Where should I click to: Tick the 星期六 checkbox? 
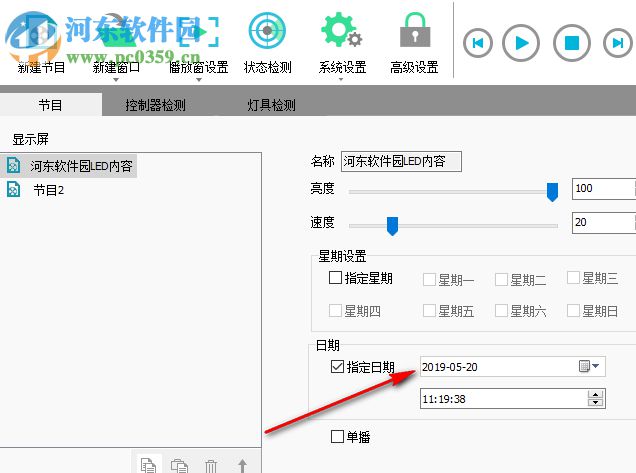tap(501, 311)
